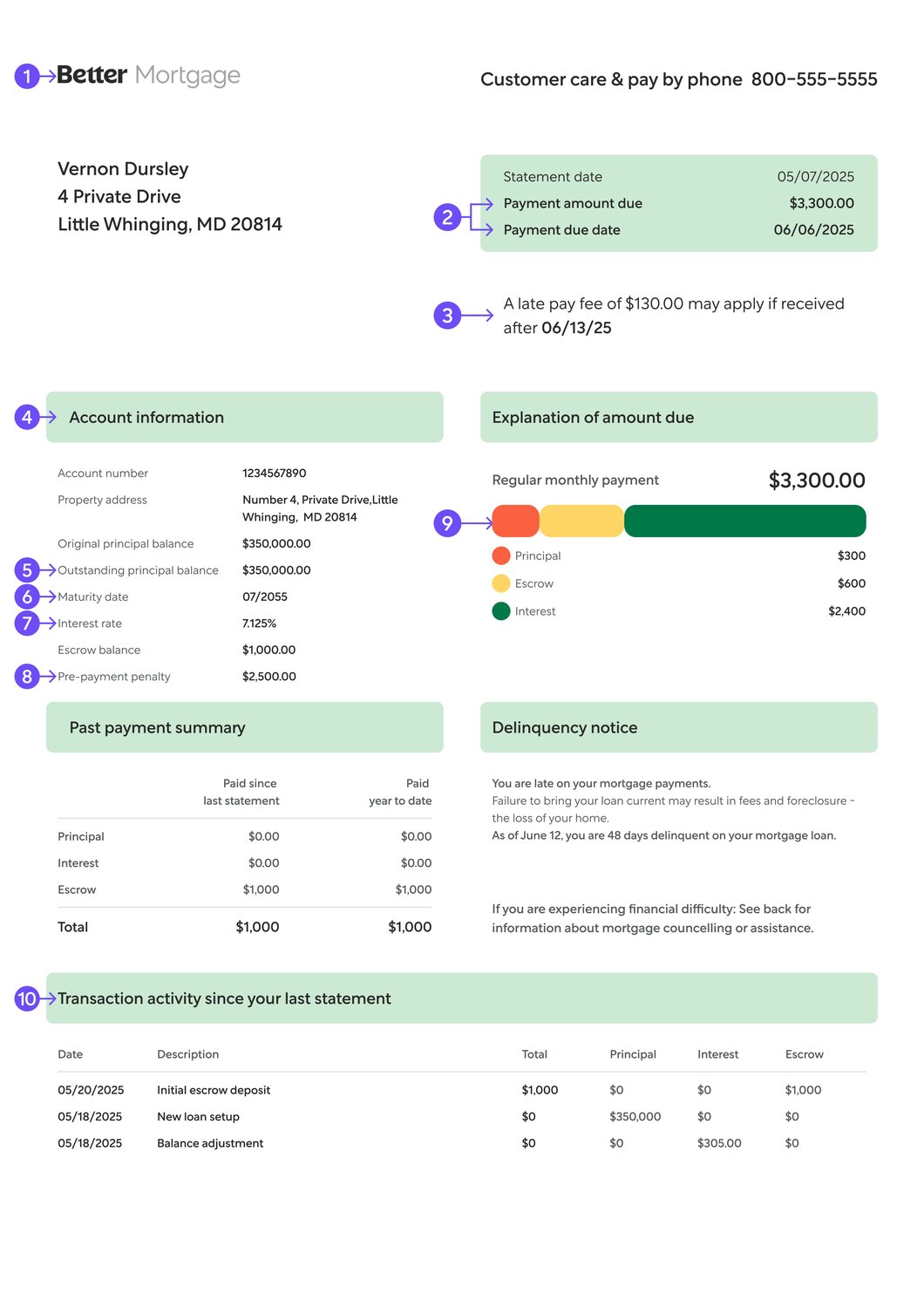Viewport: 924px width, 1308px height.
Task: Click the customer care phone number 800-555-5555
Action: point(814,79)
